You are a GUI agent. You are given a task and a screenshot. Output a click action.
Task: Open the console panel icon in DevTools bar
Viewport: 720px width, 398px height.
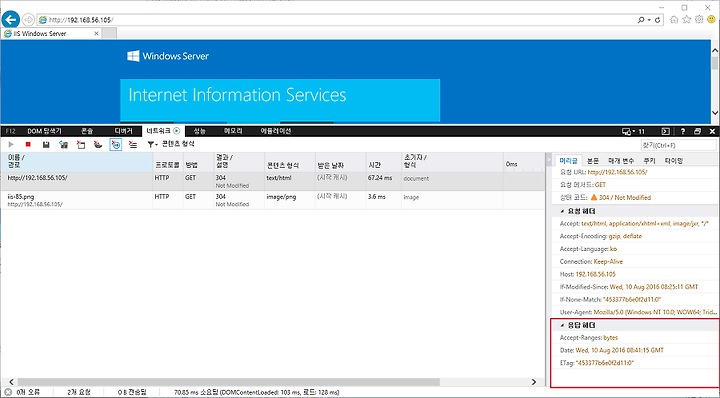pyautogui.click(x=665, y=131)
